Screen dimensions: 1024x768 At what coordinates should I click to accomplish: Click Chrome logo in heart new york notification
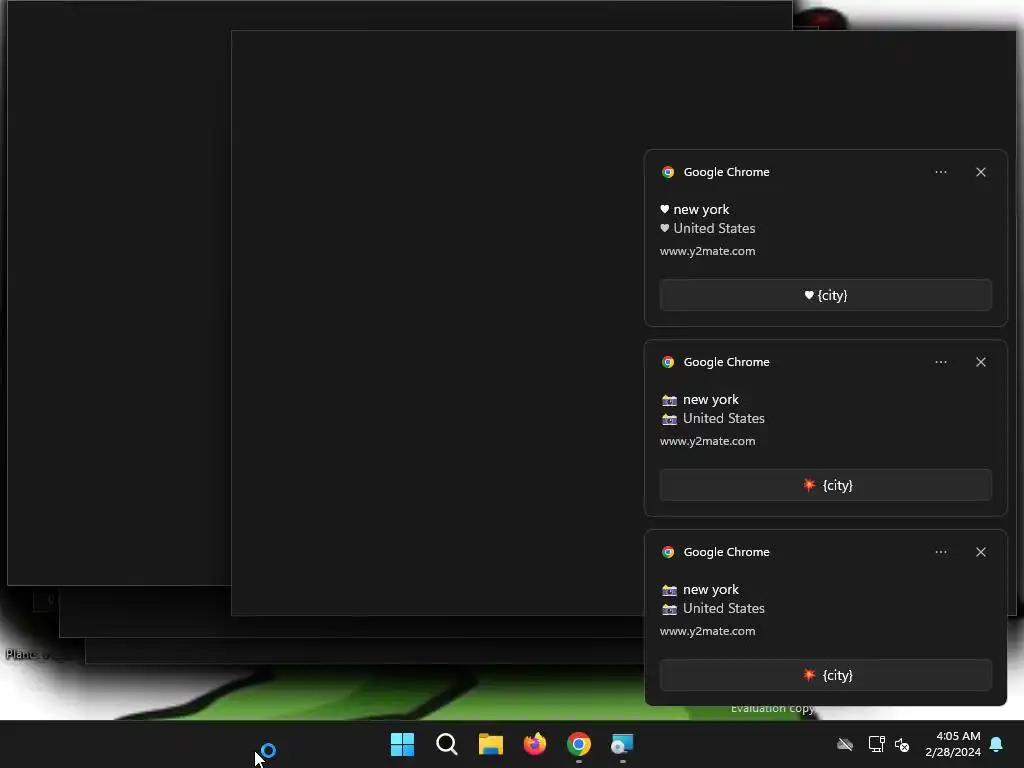(x=667, y=172)
